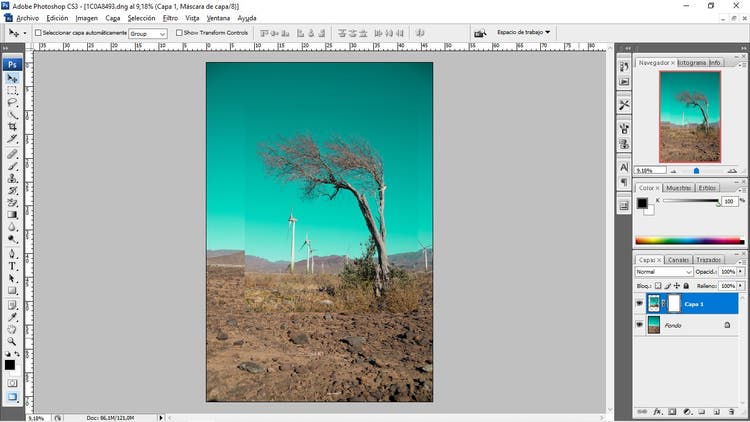Toggle lock image pixels brush icon
The width and height of the screenshot is (750, 422).
pyautogui.click(x=668, y=286)
